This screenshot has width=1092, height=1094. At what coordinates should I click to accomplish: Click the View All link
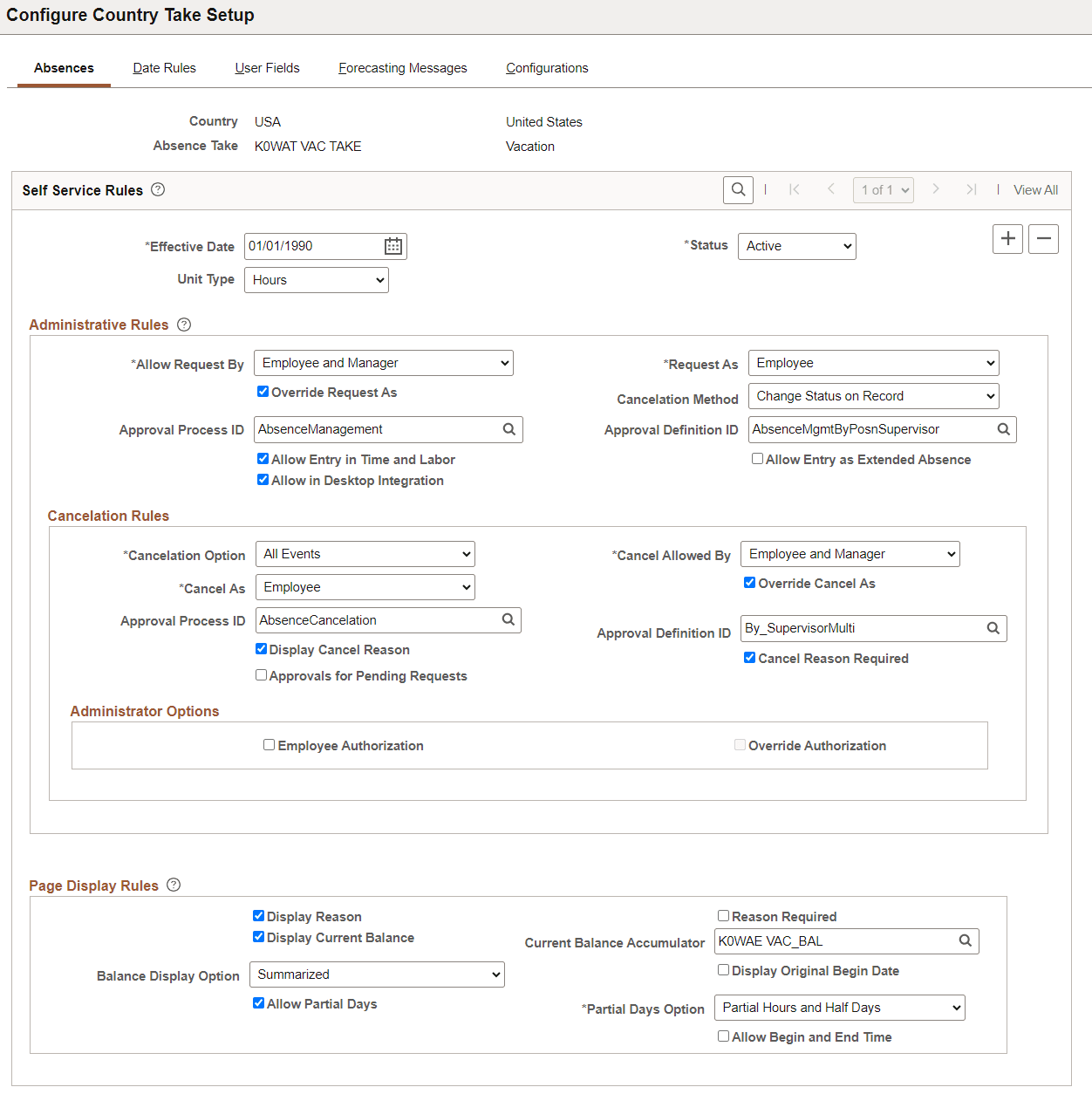pyautogui.click(x=1035, y=189)
